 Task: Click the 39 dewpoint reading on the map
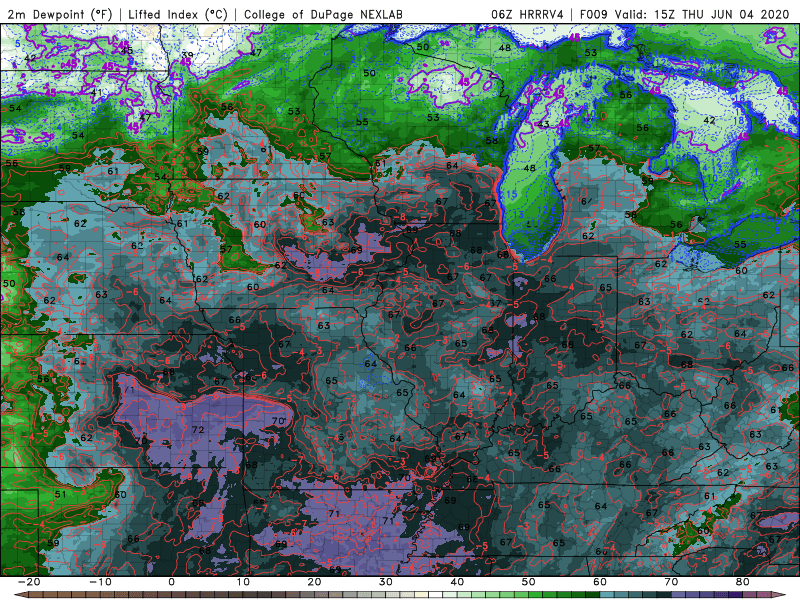187,56
